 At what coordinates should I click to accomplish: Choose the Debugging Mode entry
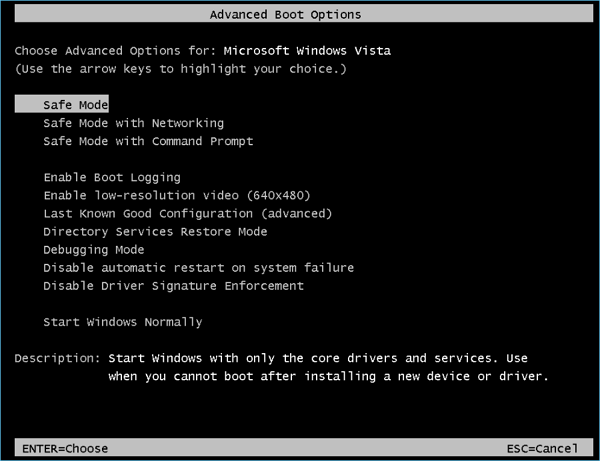point(93,249)
